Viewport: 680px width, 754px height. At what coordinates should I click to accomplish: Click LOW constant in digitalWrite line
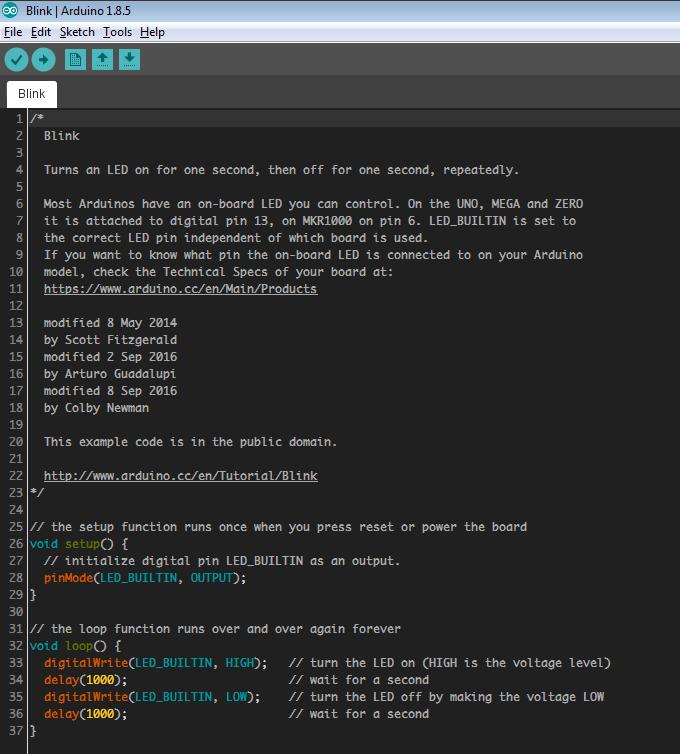(x=236, y=697)
